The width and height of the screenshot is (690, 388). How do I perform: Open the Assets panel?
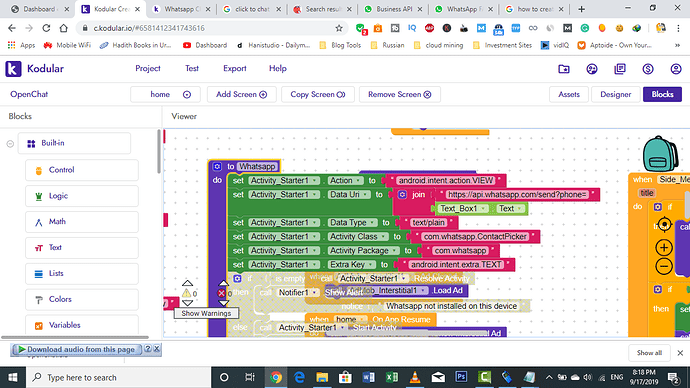[x=569, y=95]
